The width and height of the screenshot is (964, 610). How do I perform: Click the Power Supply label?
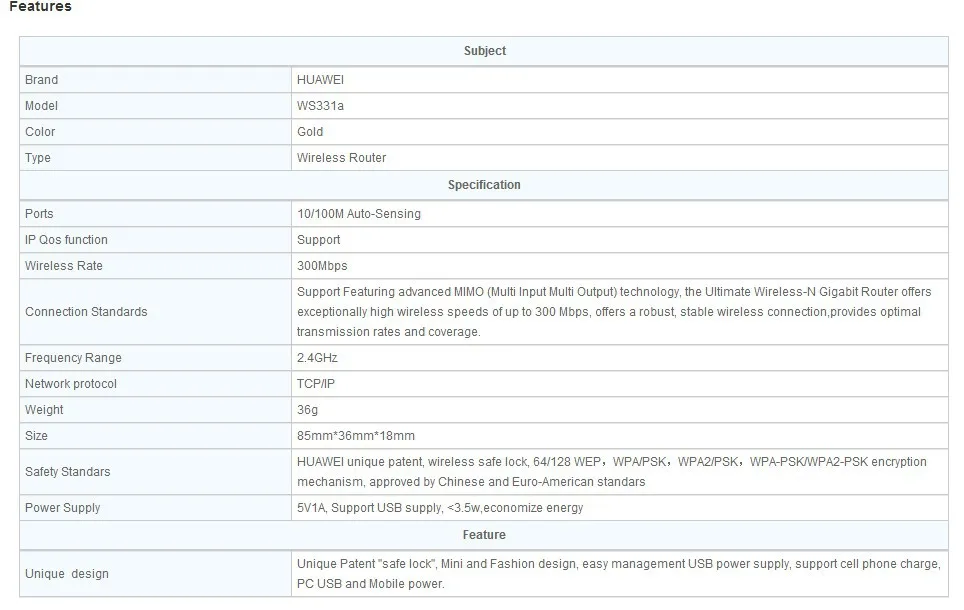(x=62, y=508)
